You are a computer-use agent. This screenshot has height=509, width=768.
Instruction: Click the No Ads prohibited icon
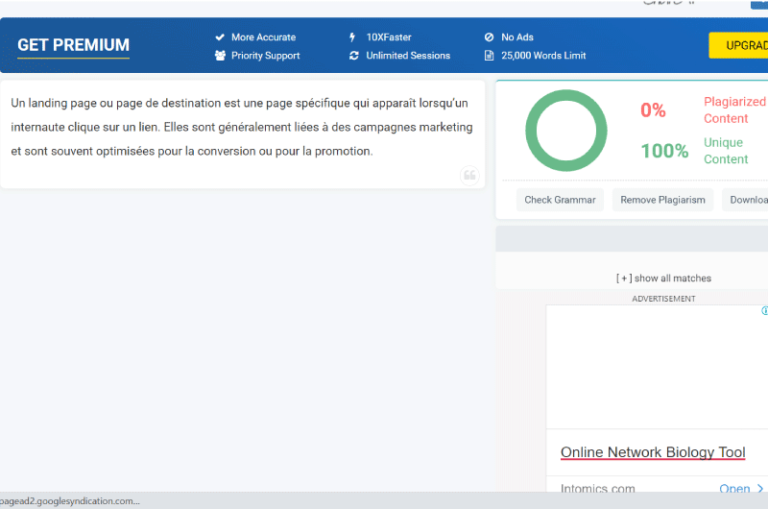point(489,37)
